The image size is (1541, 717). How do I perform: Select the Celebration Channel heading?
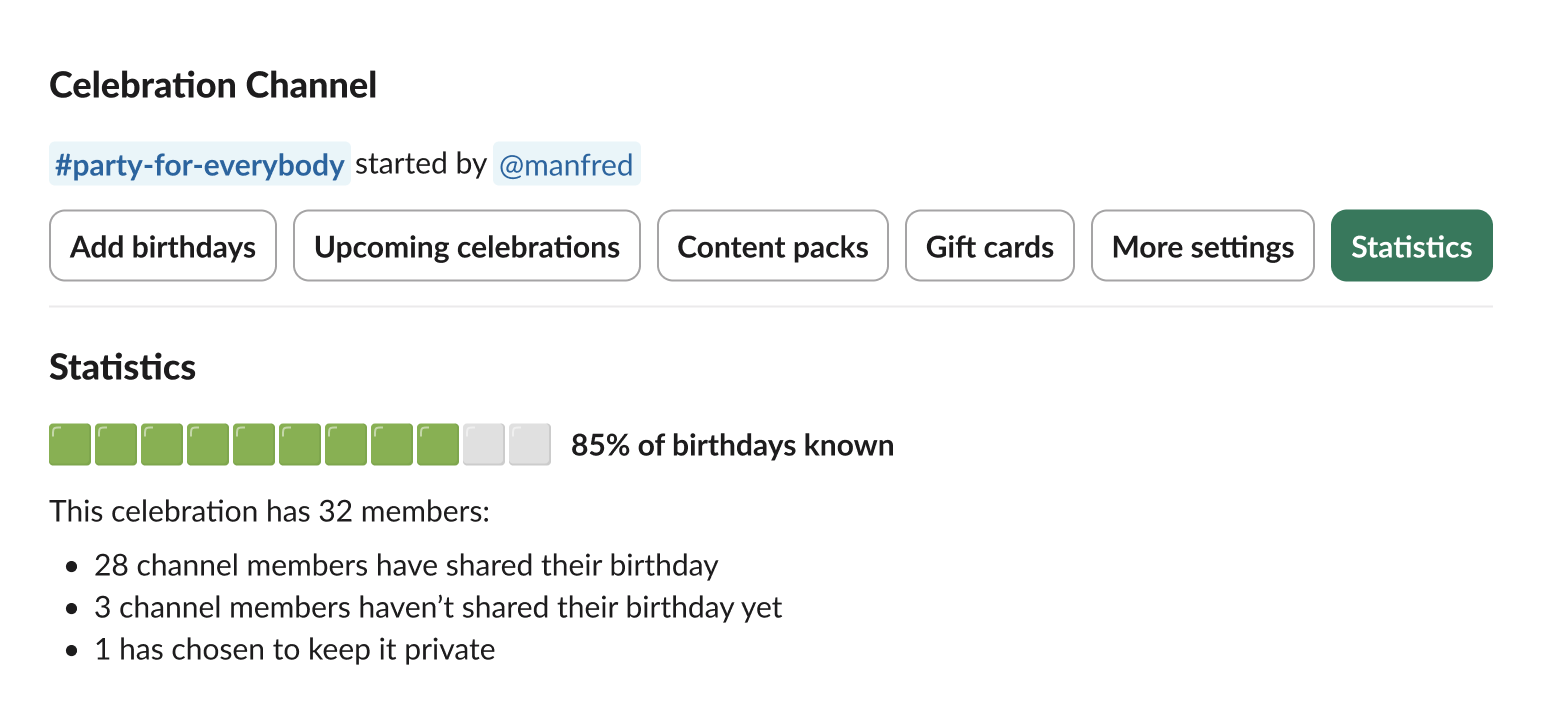(x=212, y=85)
